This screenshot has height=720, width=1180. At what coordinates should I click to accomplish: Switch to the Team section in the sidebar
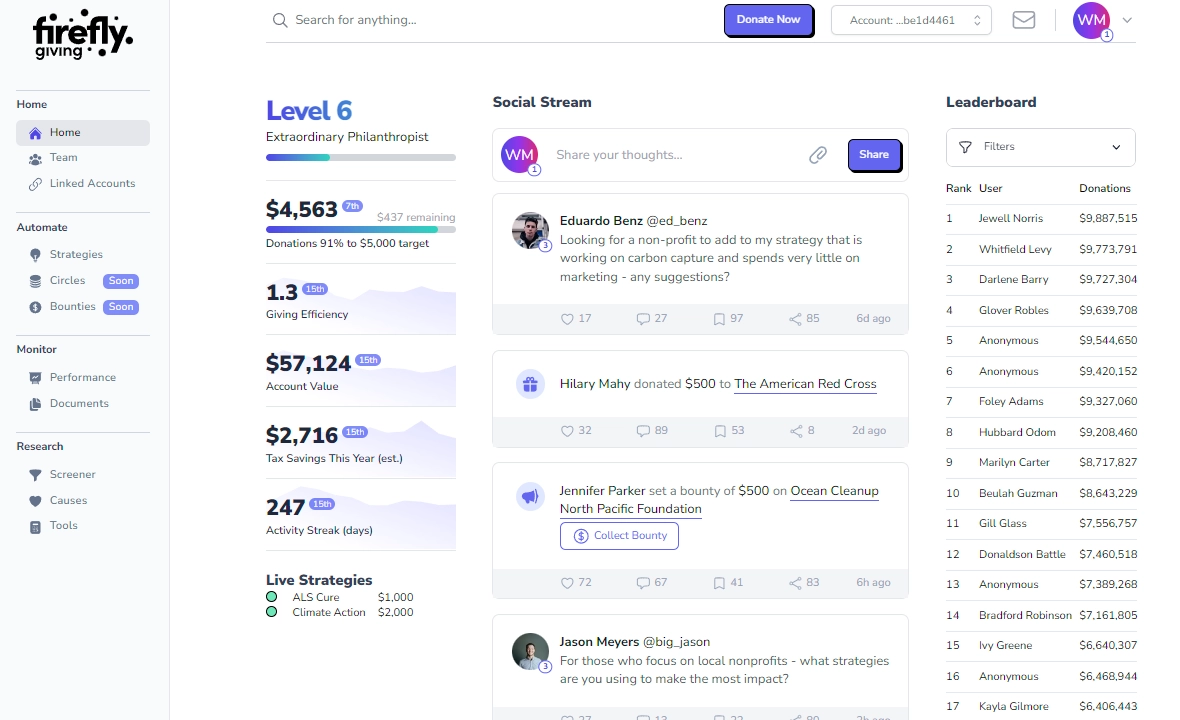pos(64,157)
